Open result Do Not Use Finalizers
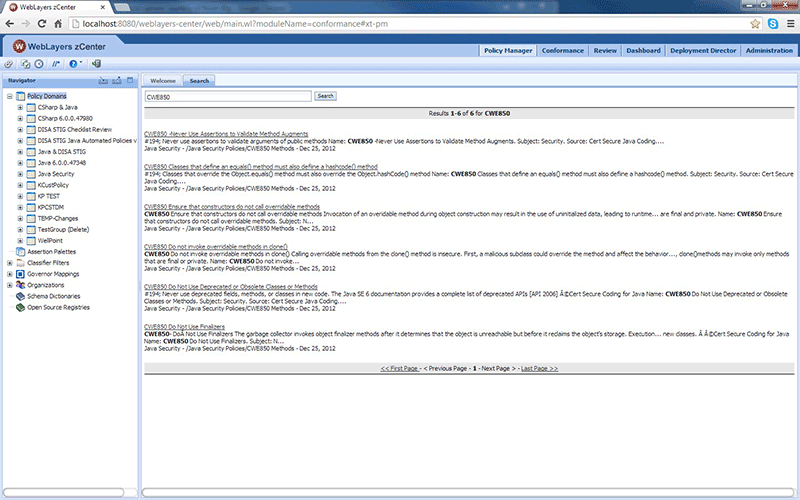Screen dimensions: 800x500 tap(184, 327)
